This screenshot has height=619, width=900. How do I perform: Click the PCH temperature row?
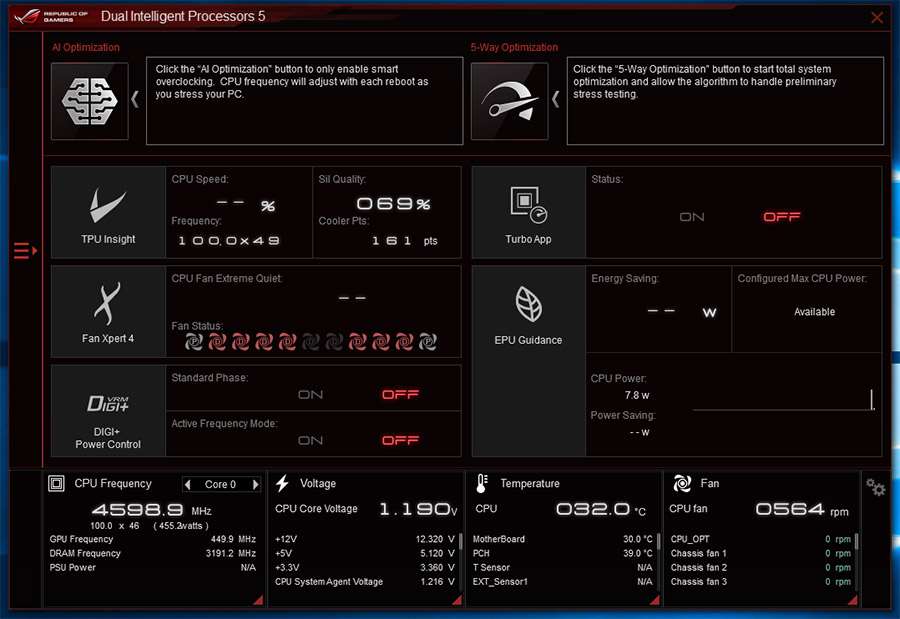[562, 554]
